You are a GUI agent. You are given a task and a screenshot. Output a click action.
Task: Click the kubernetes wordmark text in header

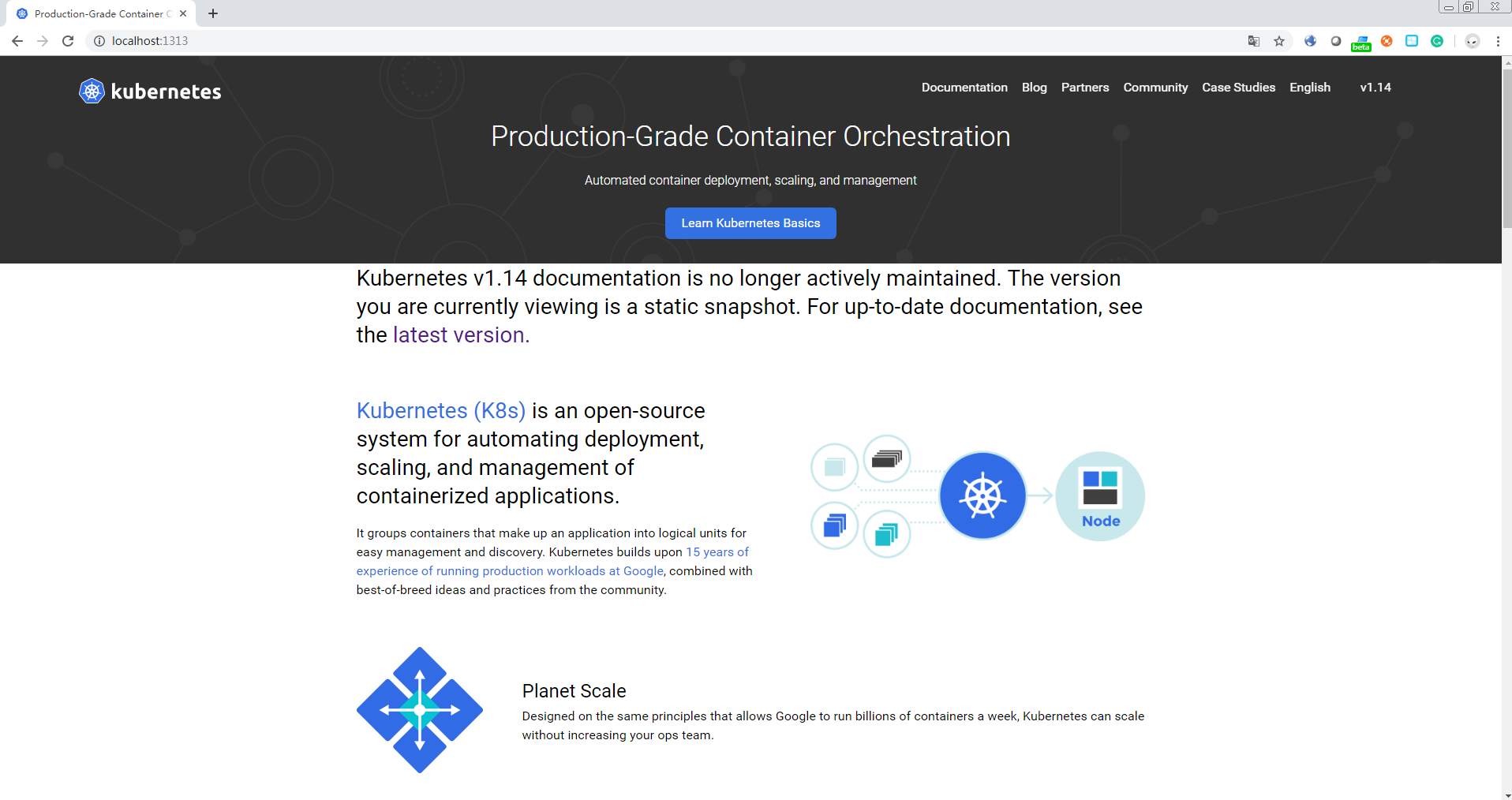[166, 92]
